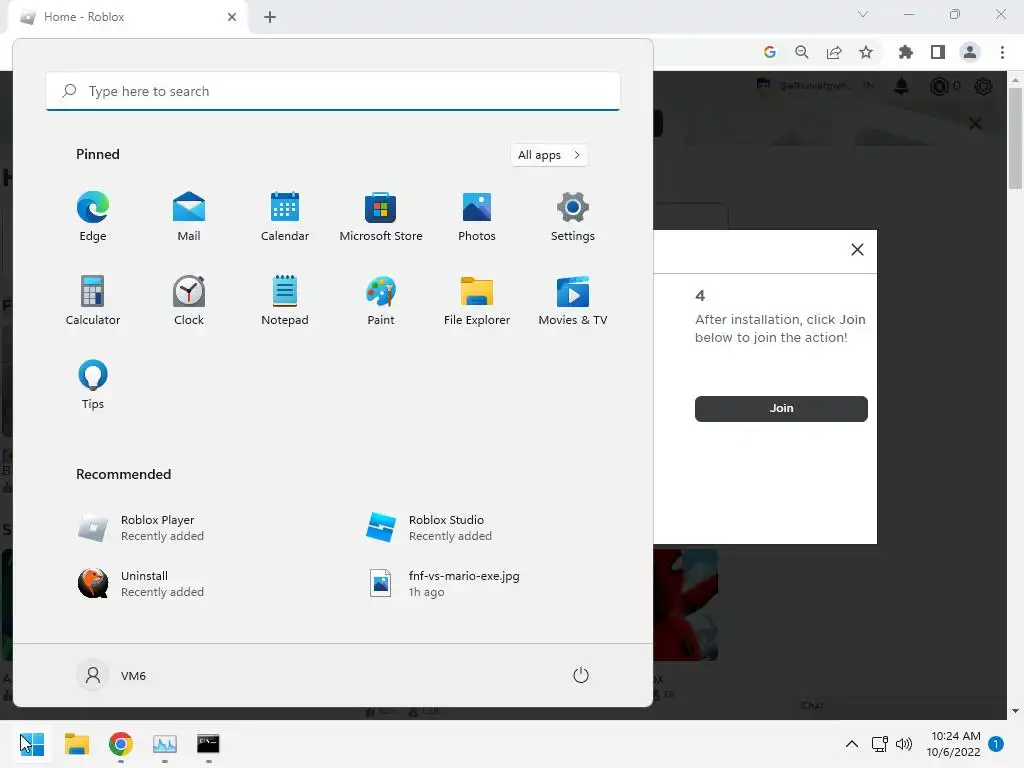1024x768 pixels.
Task: Open File Explorer from pinned apps
Action: pos(477,301)
